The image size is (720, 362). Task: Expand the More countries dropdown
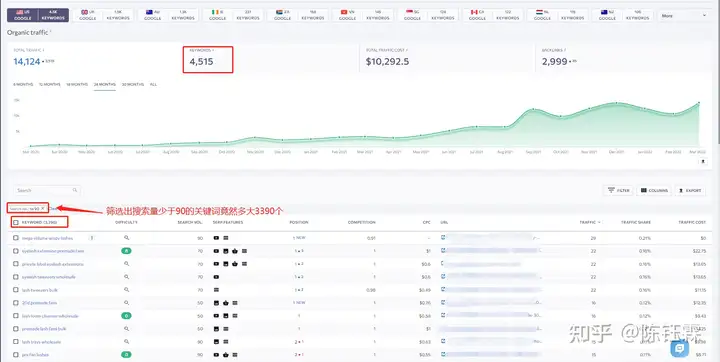coord(683,16)
